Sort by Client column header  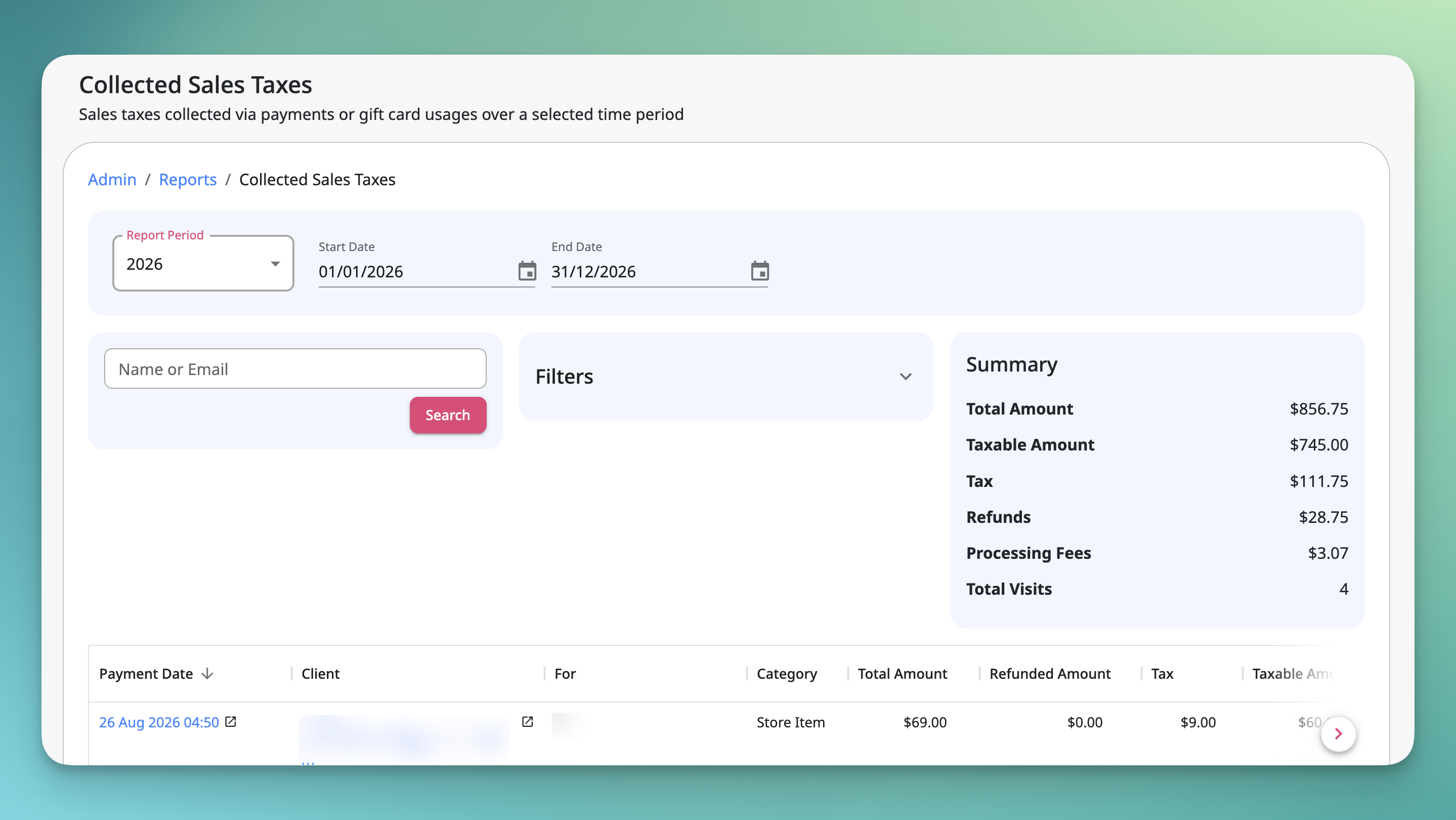pyautogui.click(x=320, y=674)
